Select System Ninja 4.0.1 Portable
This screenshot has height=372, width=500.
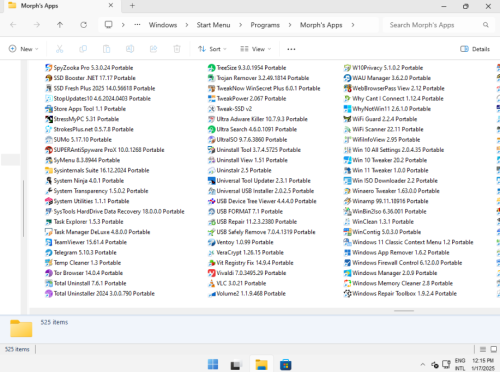(84, 181)
